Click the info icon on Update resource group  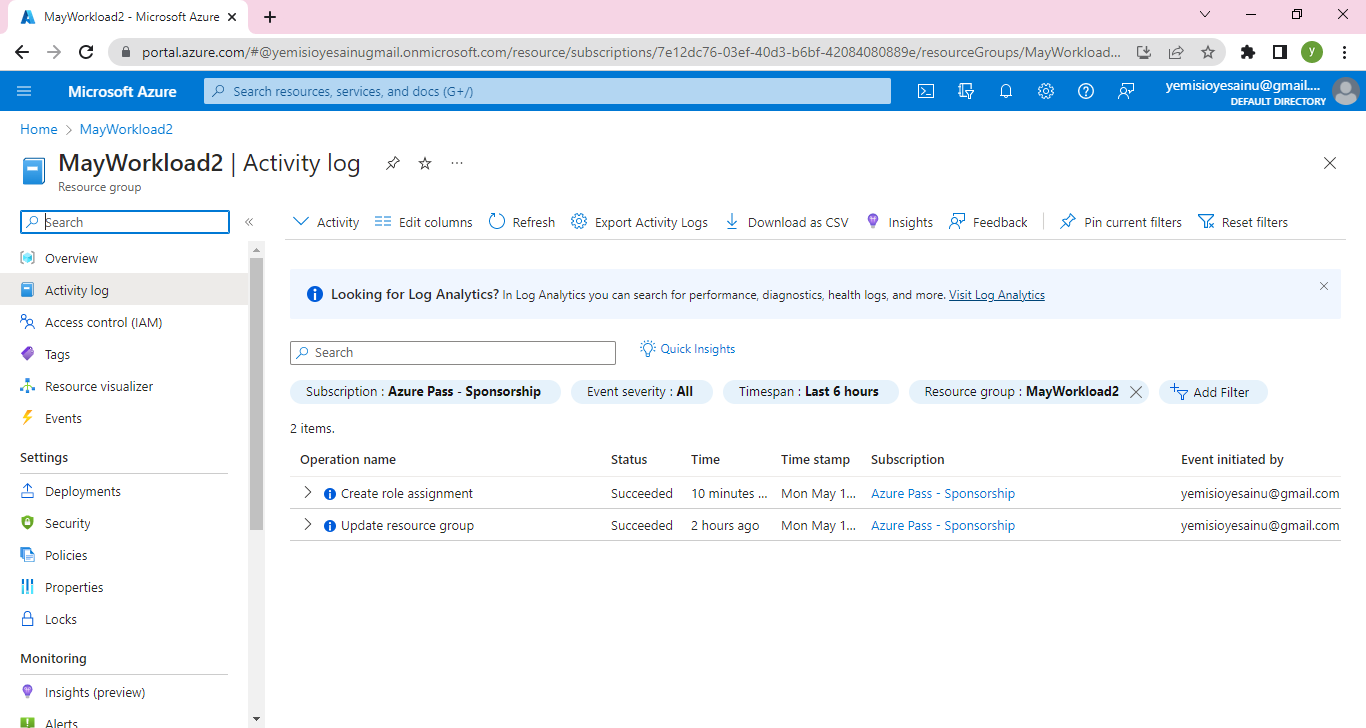(330, 526)
